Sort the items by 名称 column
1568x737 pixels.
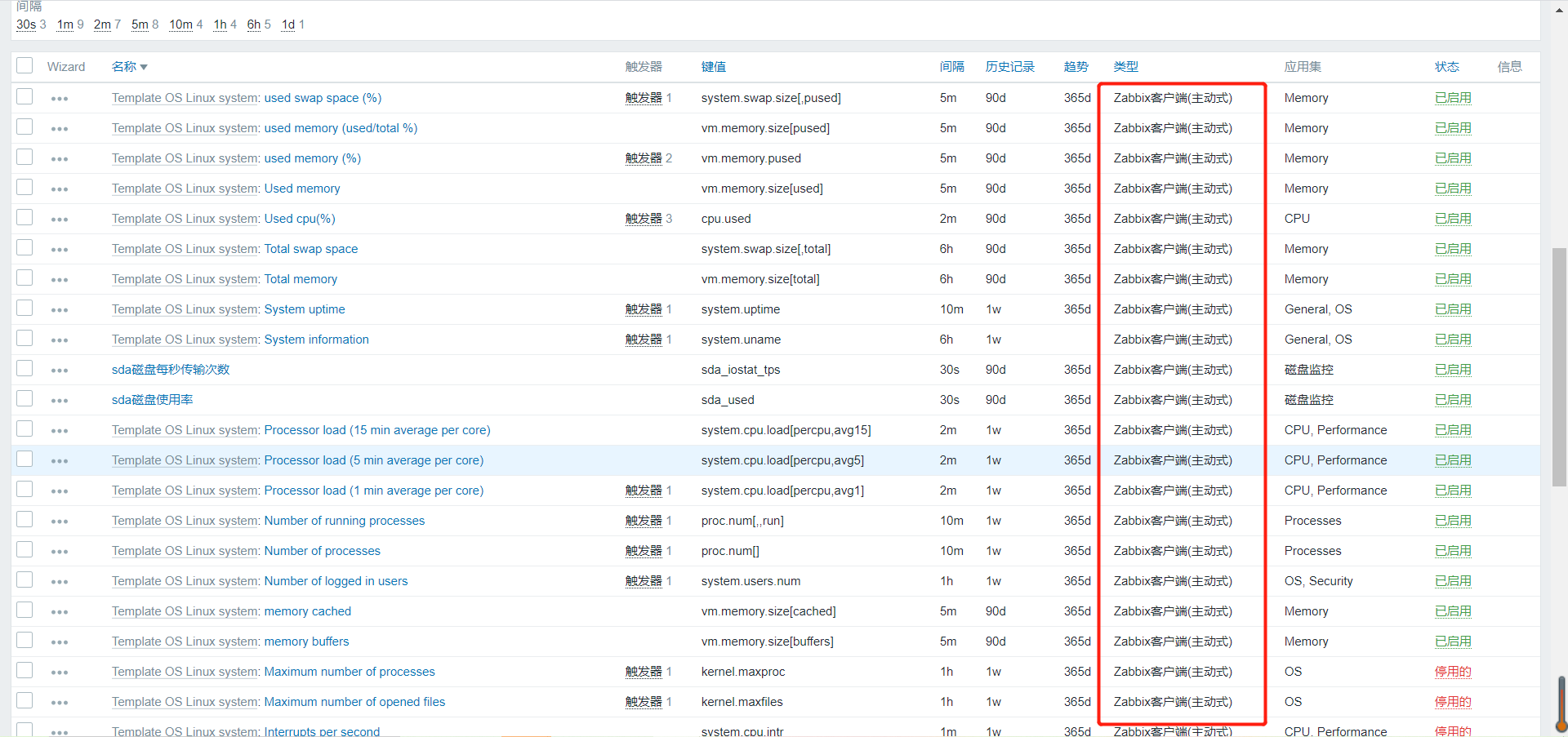(x=129, y=67)
